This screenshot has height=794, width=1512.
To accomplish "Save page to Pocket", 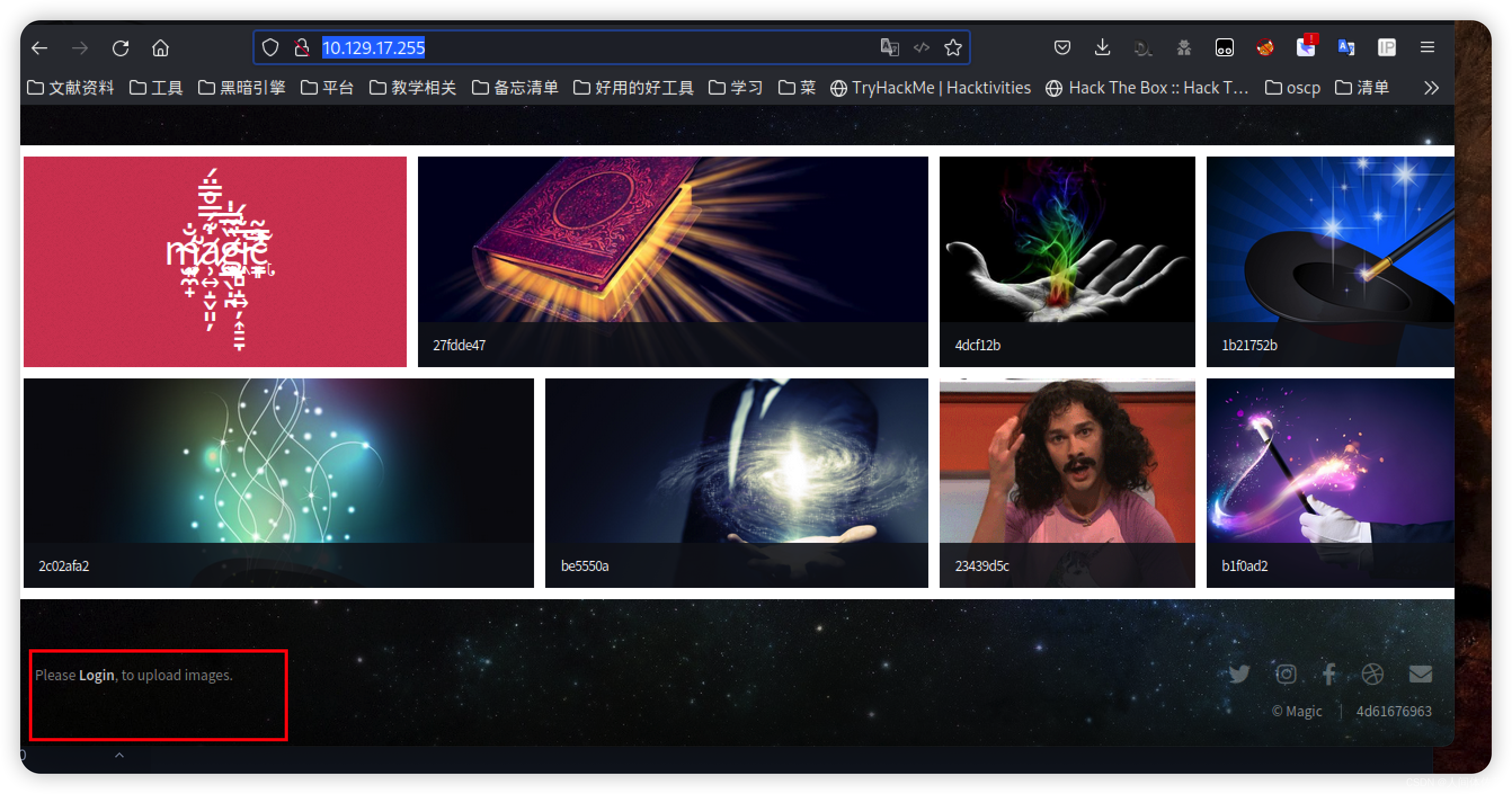I will click(1062, 47).
